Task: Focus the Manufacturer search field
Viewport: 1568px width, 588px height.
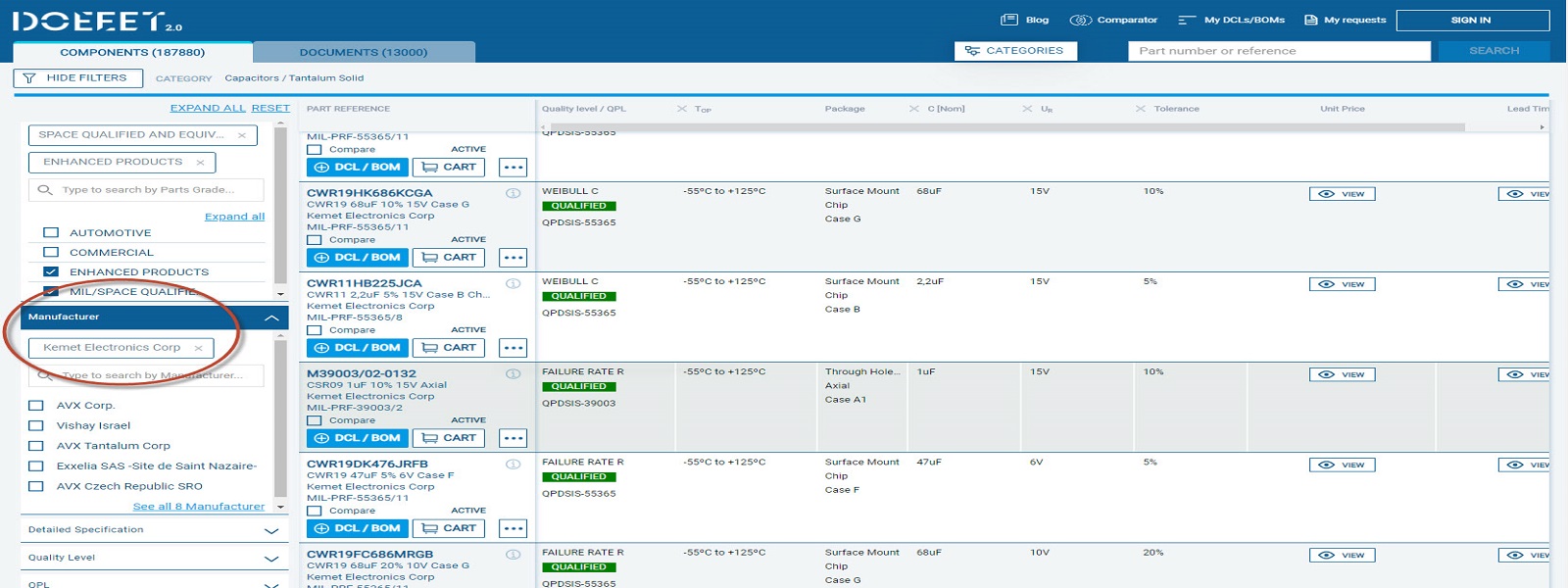Action: 146,375
